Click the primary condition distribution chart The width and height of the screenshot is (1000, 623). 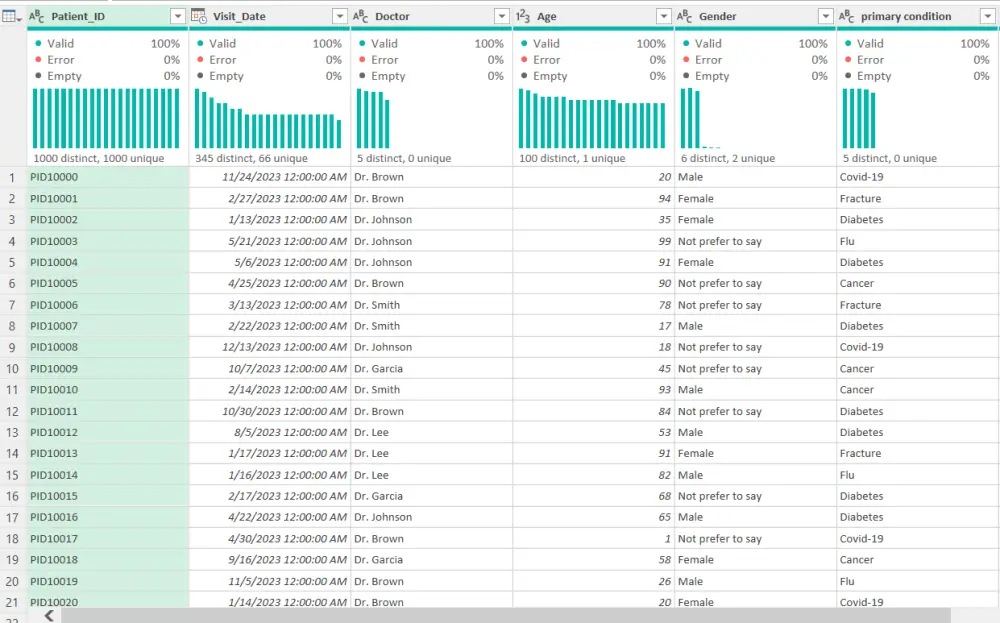(x=859, y=118)
